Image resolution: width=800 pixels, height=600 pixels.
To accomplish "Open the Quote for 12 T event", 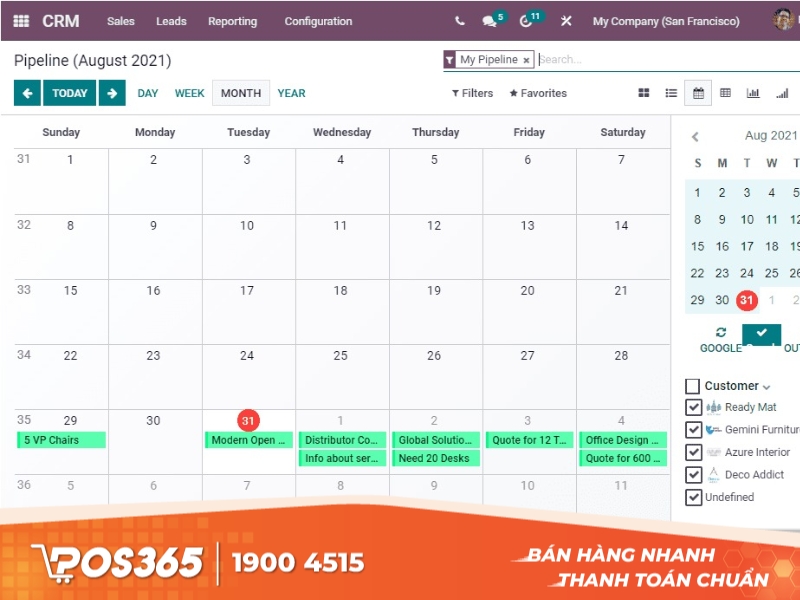I will (x=529, y=439).
